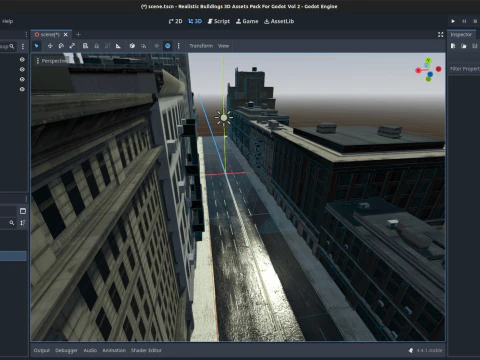Select the Inspector tab
Screen dimensions: 480x360
click(461, 35)
